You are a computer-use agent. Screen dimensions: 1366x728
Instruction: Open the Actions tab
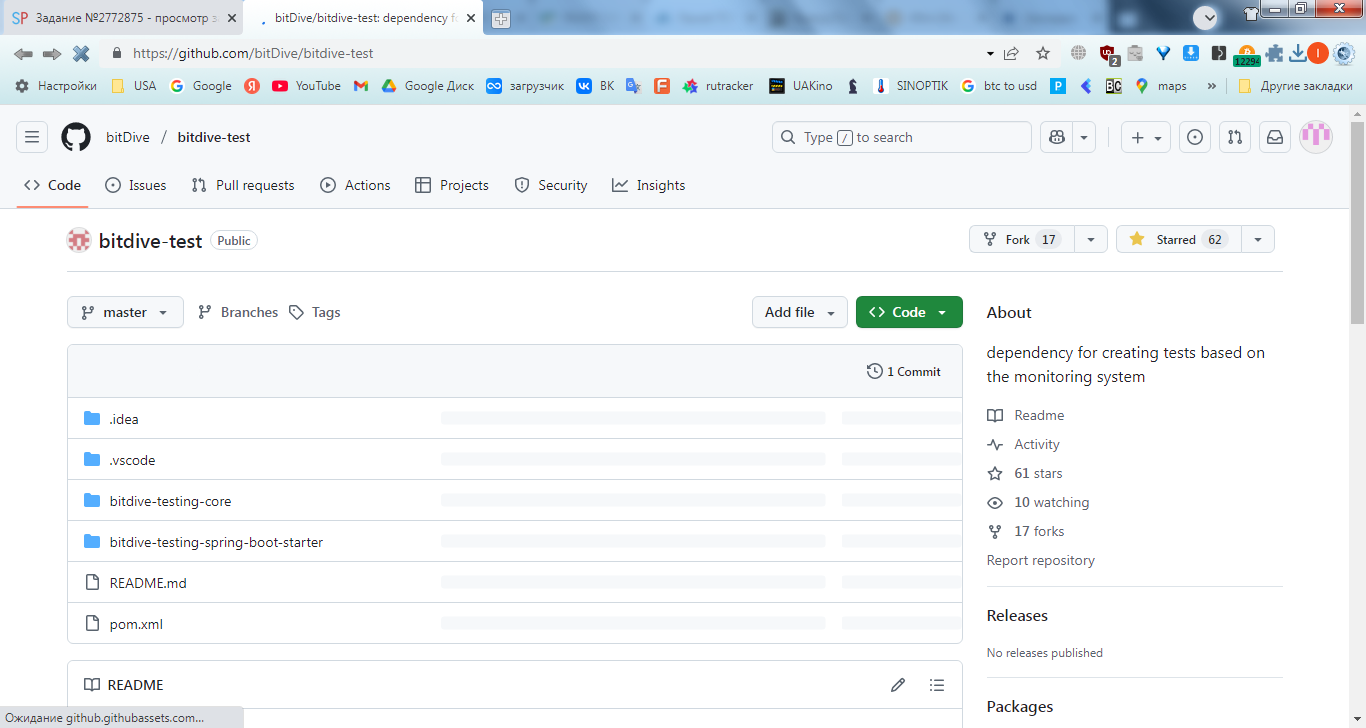coord(355,185)
